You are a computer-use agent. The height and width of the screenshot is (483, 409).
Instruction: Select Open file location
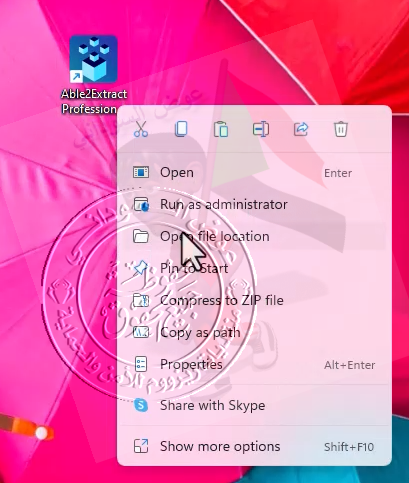coord(255,236)
